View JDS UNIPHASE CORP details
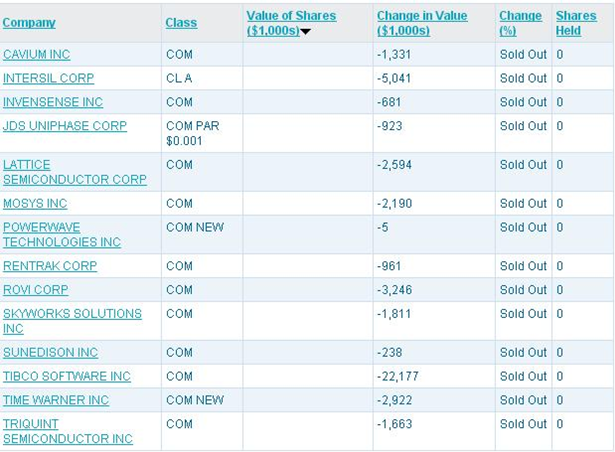615x452 pixels. [x=65, y=126]
